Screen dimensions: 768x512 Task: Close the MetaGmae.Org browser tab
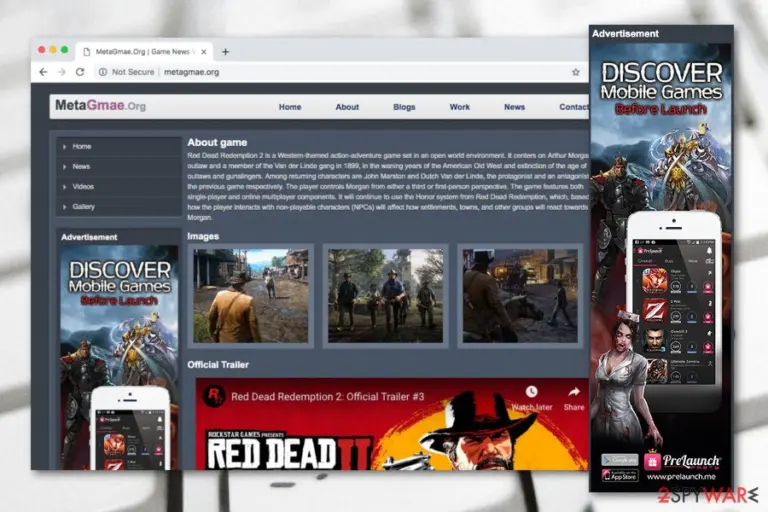[x=204, y=51]
